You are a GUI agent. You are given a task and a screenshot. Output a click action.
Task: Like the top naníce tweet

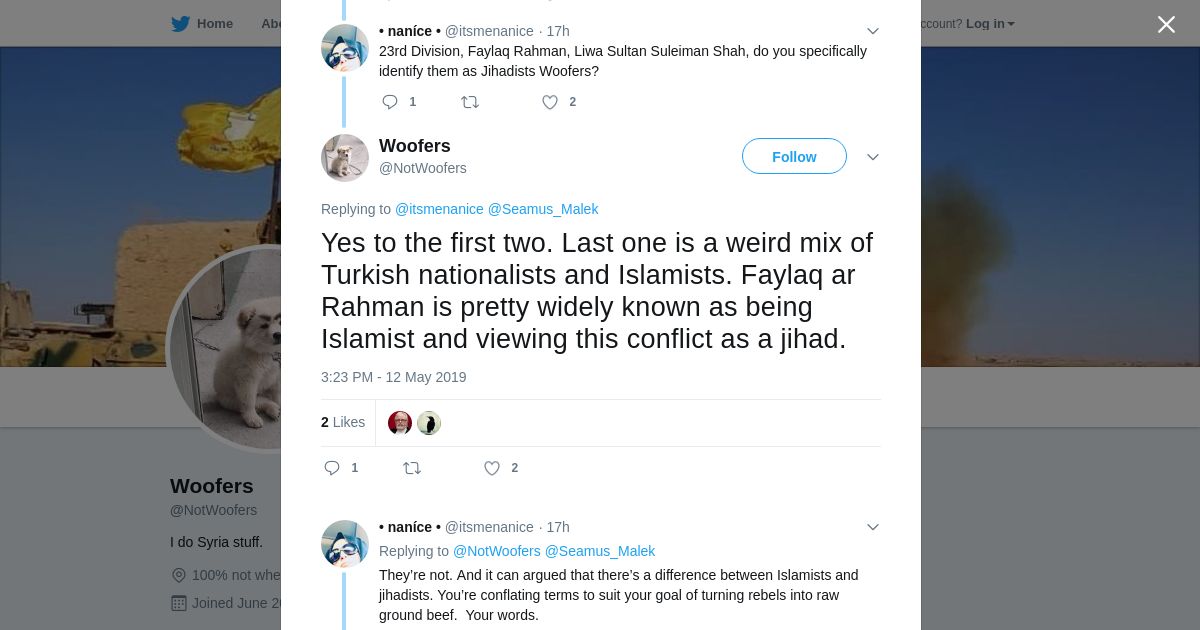coord(550,102)
